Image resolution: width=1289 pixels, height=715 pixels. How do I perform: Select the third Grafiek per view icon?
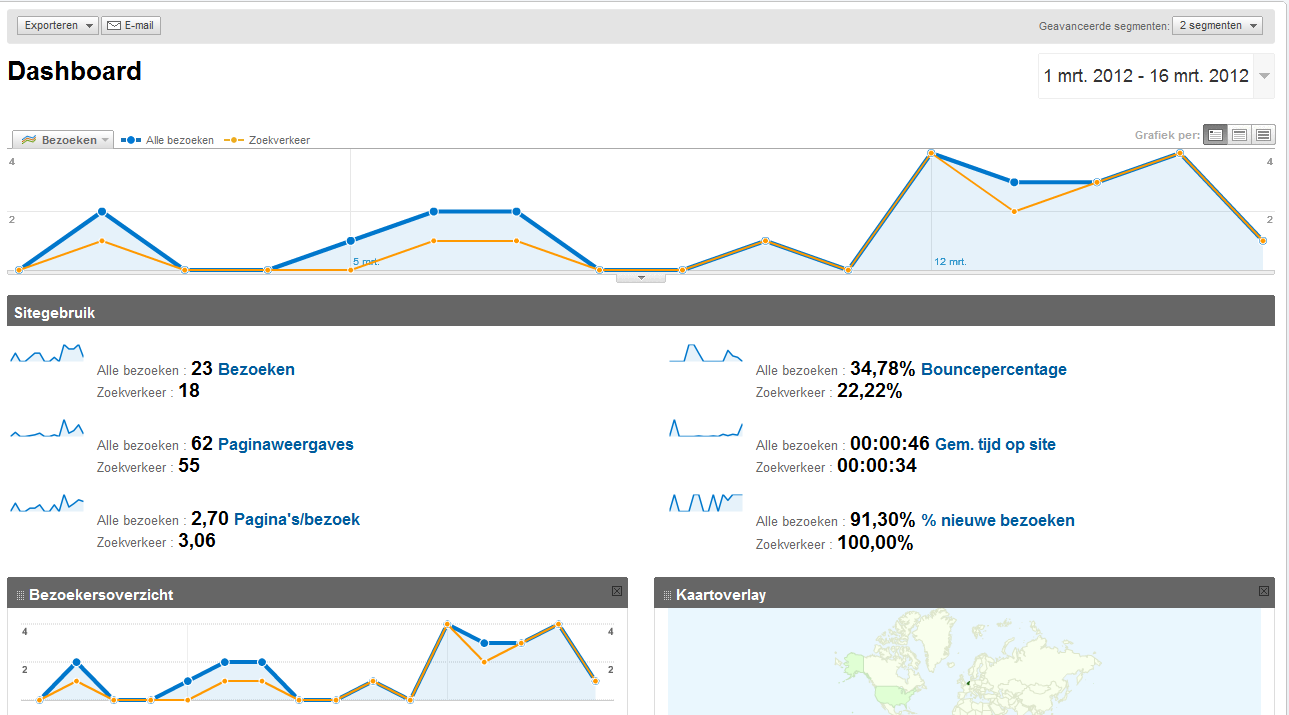coord(1263,135)
